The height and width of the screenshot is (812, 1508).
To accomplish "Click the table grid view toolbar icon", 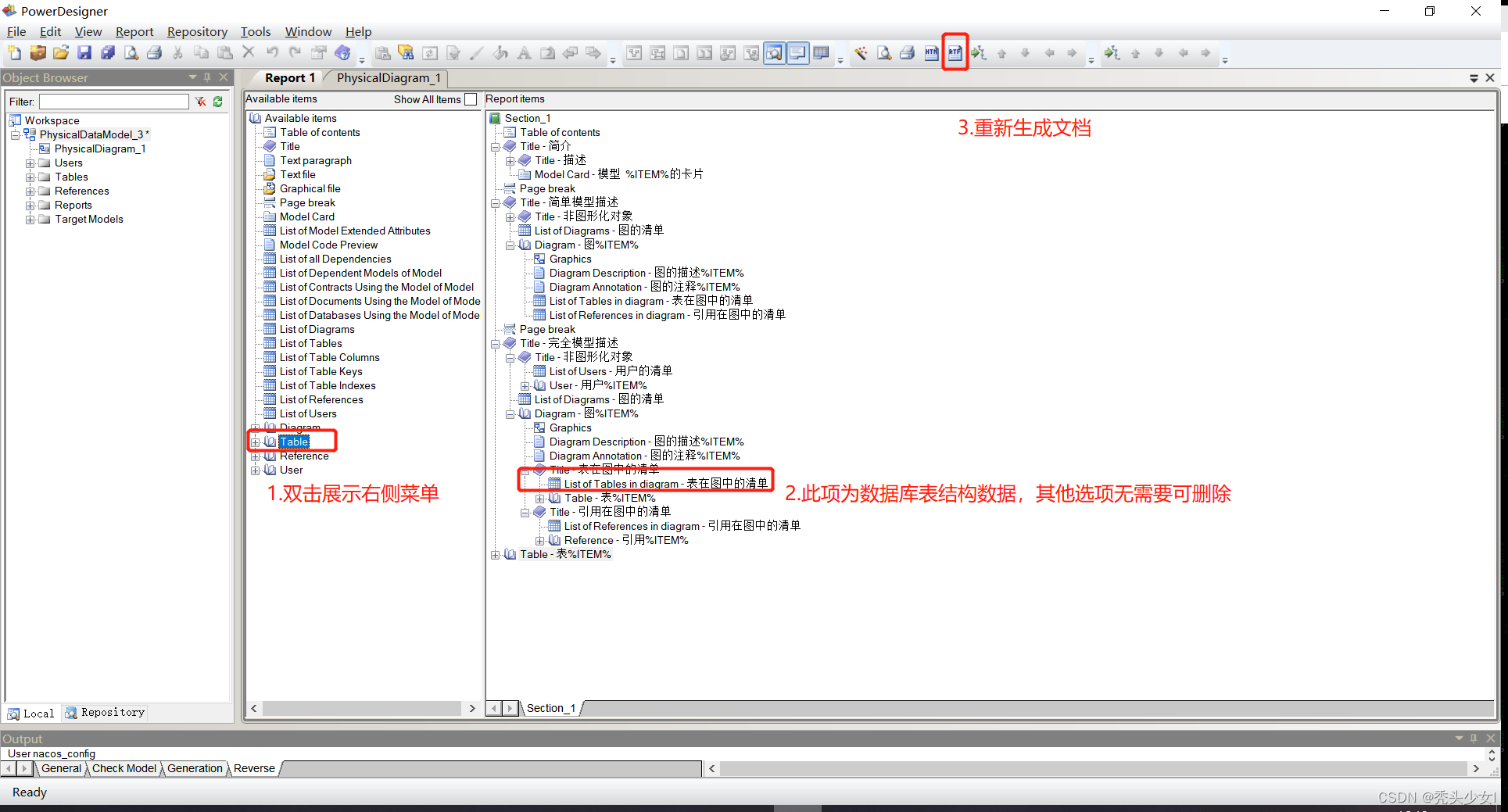I will coord(822,53).
